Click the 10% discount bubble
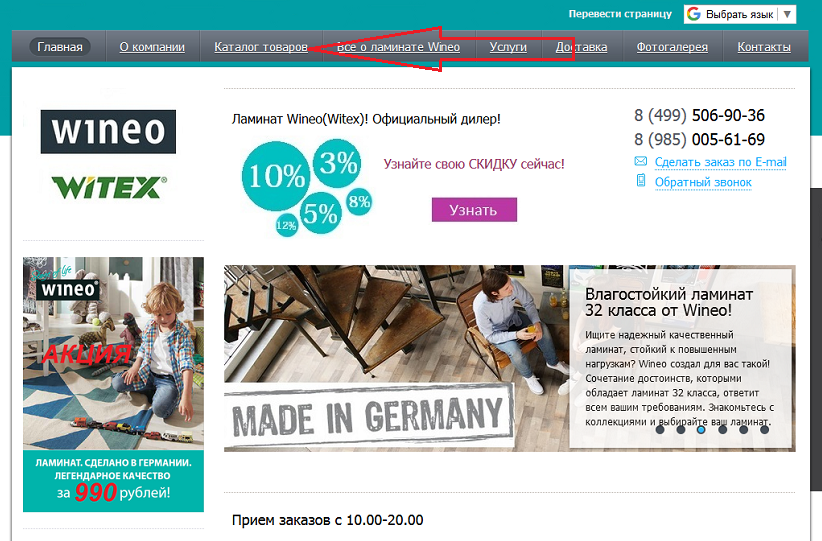822x541 pixels. 276,176
